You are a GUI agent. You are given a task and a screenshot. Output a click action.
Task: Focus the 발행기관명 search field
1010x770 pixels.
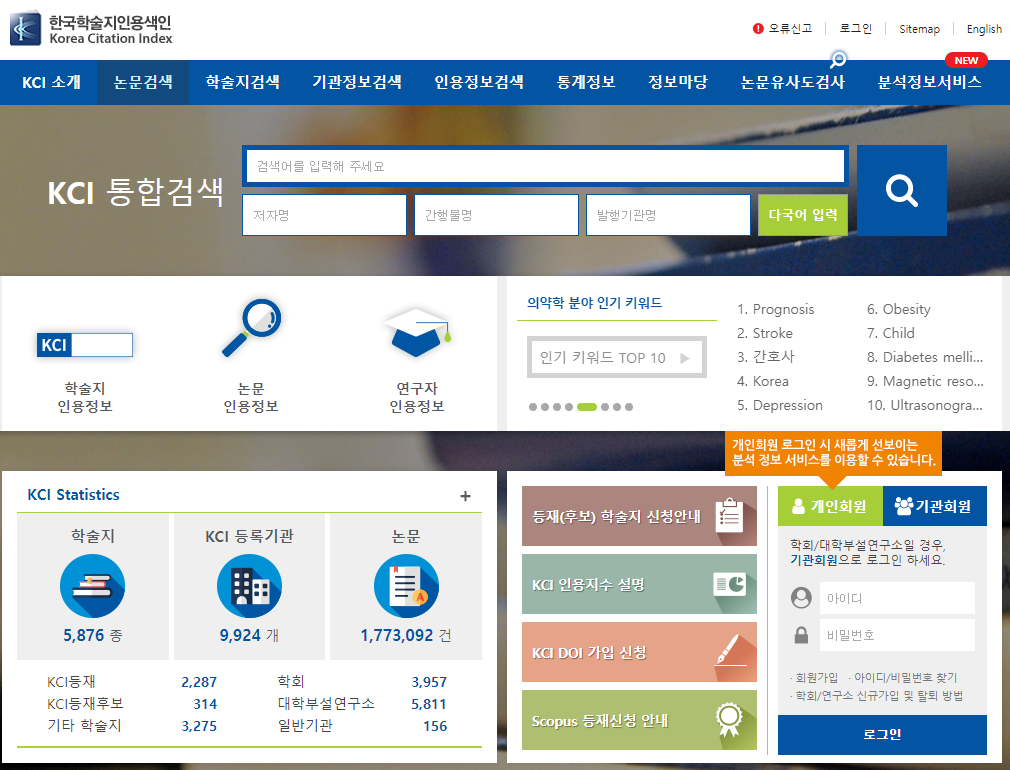(x=668, y=215)
